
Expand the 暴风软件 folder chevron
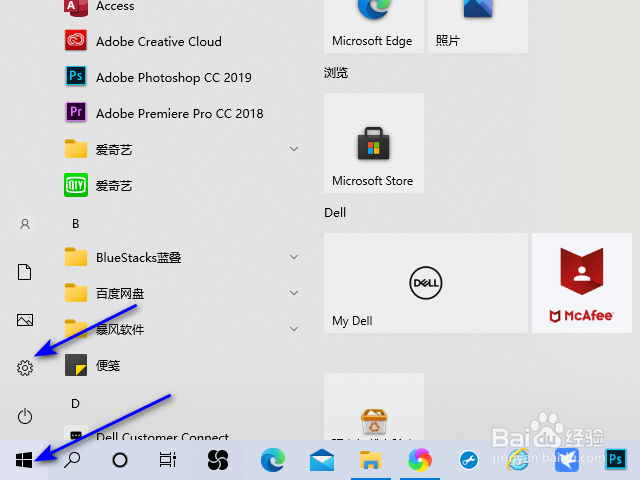[294, 329]
